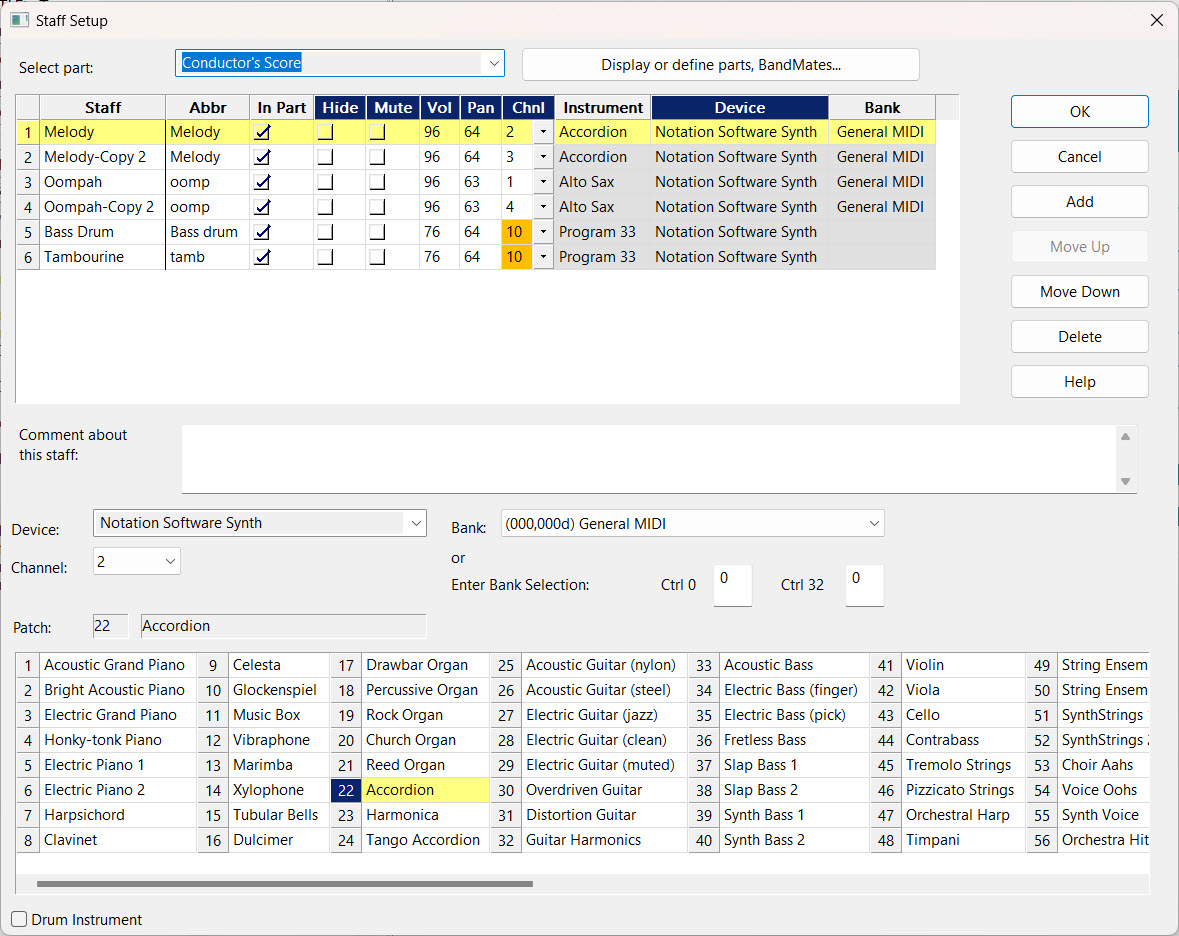
Task: Expand the Bank General MIDI dropdown
Action: click(x=873, y=523)
